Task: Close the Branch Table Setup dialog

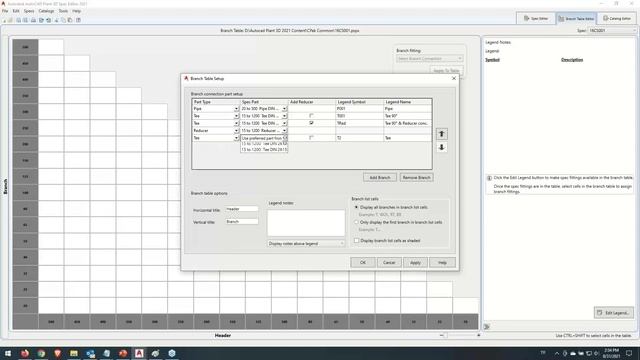Action: 453,78
